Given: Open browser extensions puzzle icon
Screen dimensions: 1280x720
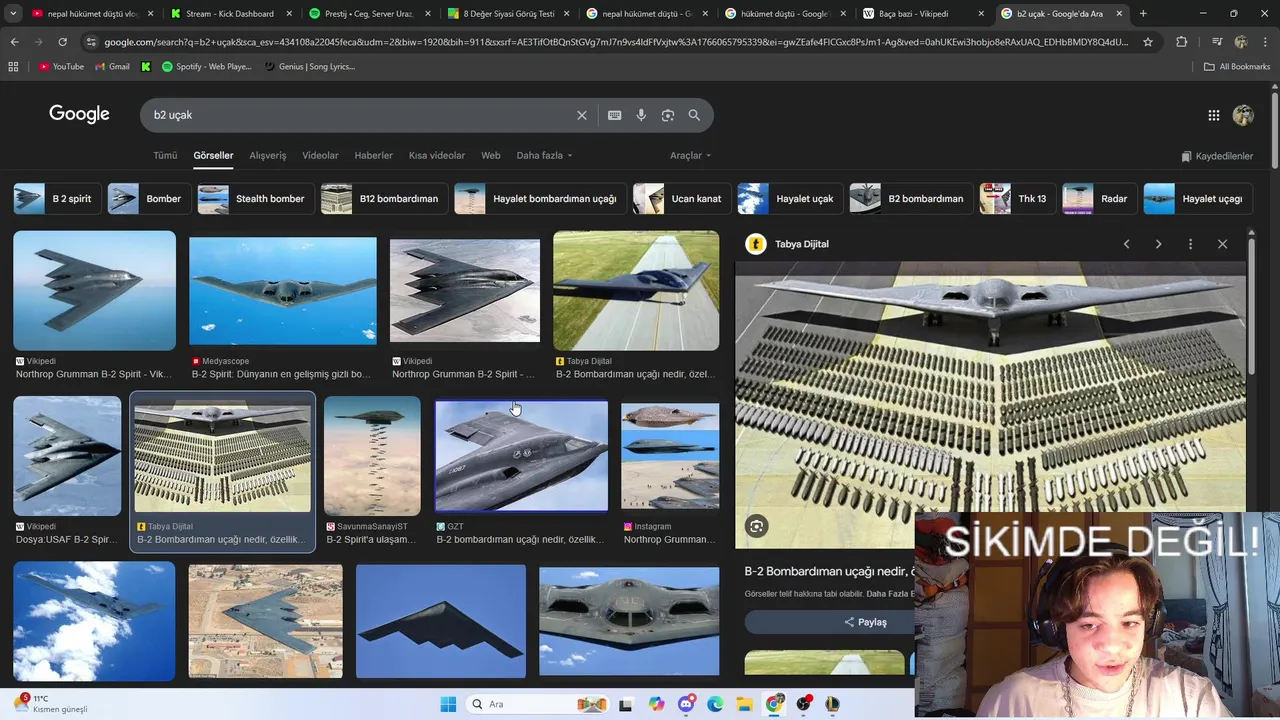Looking at the screenshot, I should coord(1181,42).
